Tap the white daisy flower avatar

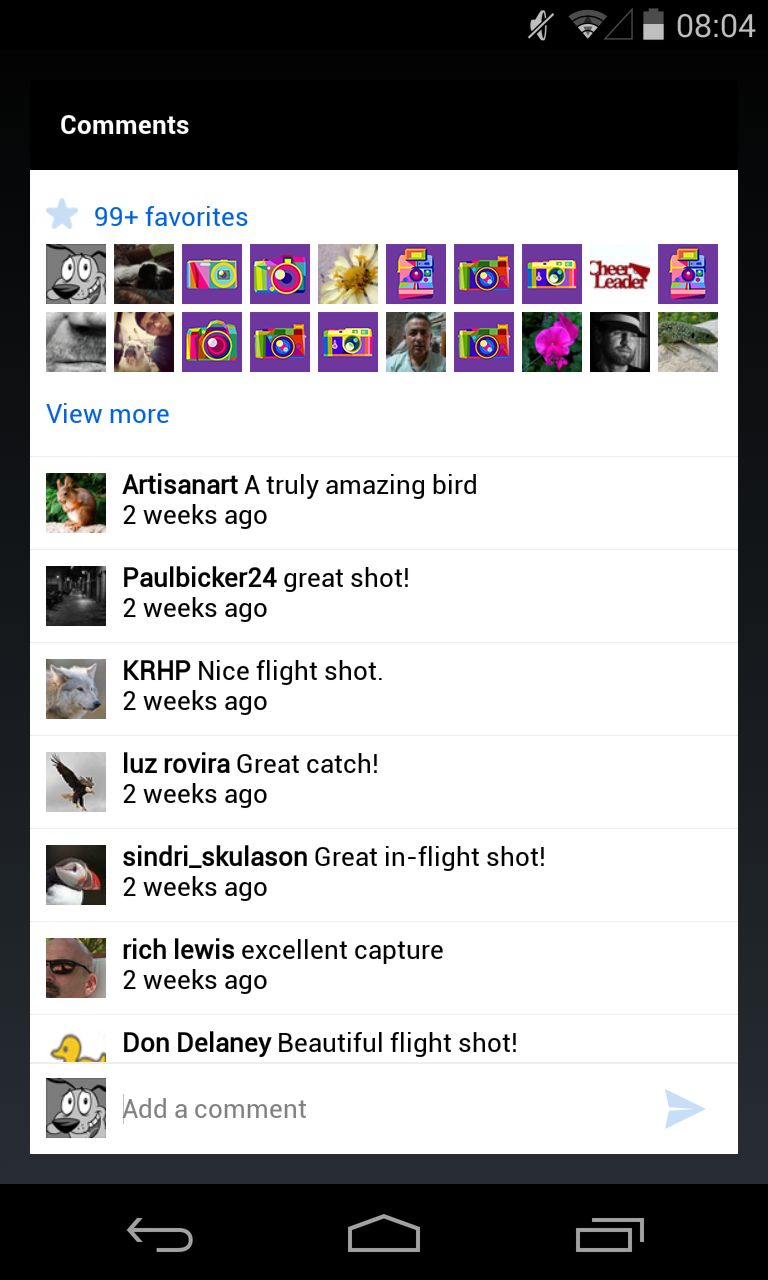[x=348, y=274]
